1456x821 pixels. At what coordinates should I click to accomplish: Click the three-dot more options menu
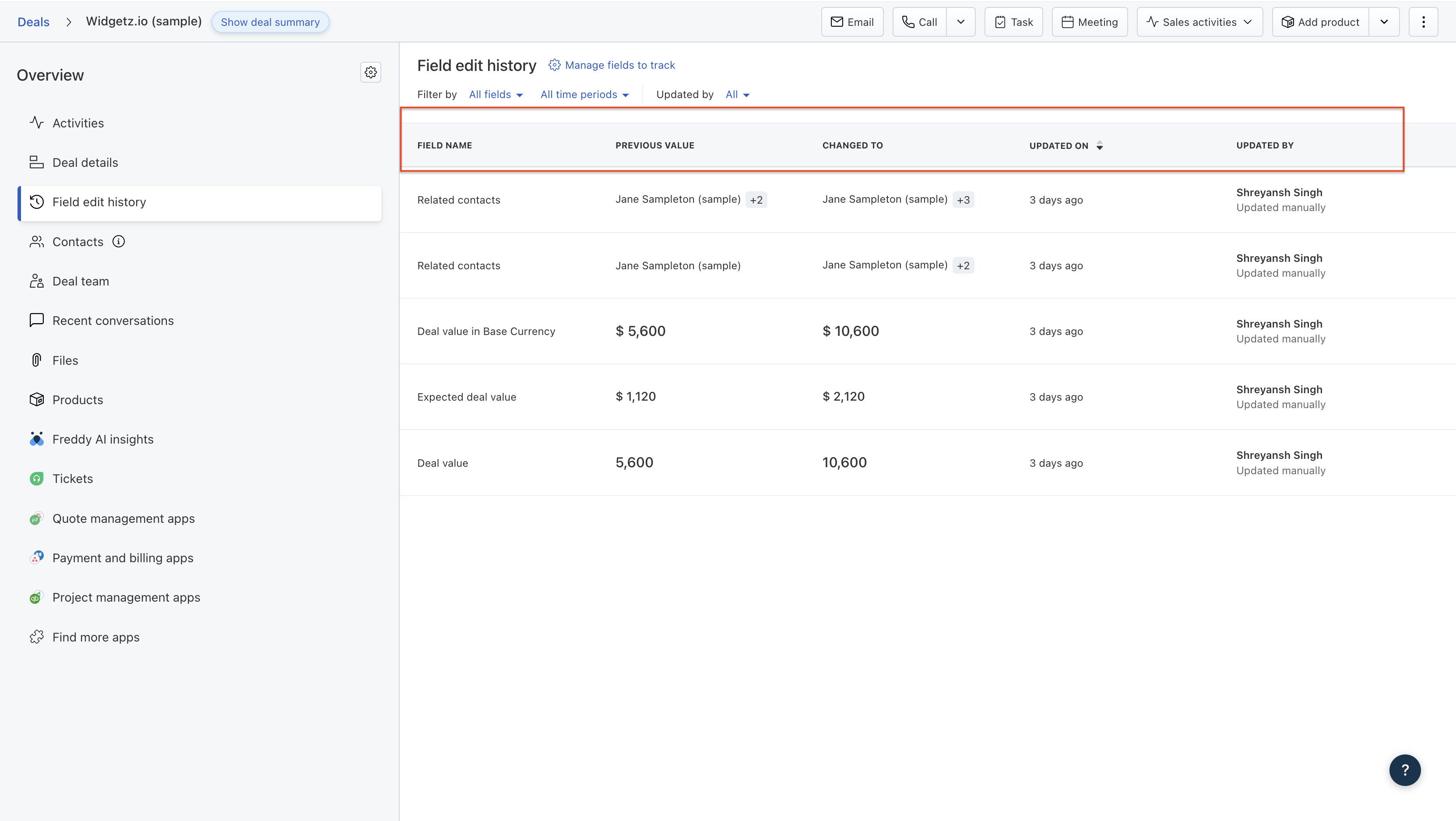click(x=1423, y=22)
